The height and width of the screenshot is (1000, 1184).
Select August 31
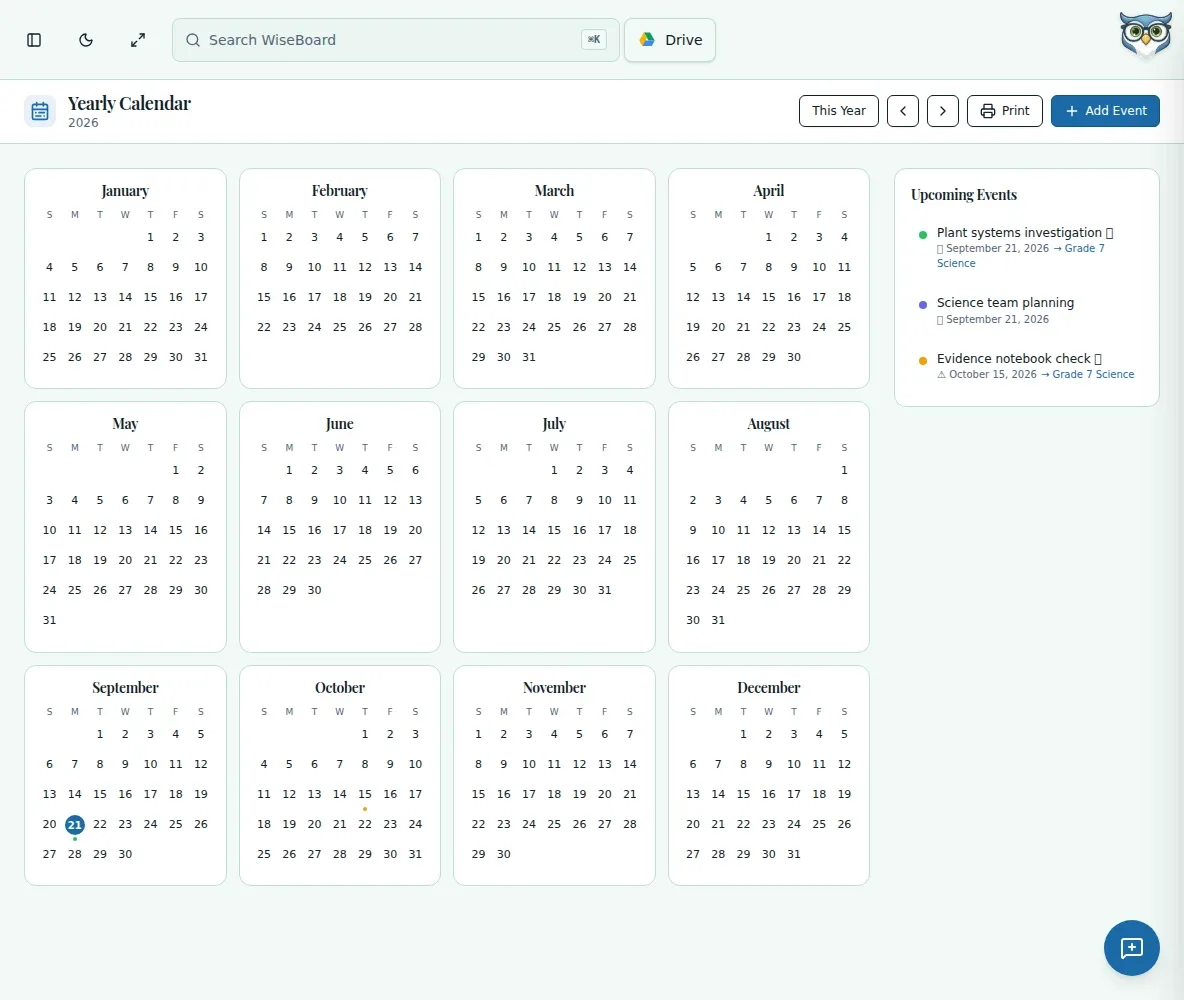pyautogui.click(x=718, y=620)
